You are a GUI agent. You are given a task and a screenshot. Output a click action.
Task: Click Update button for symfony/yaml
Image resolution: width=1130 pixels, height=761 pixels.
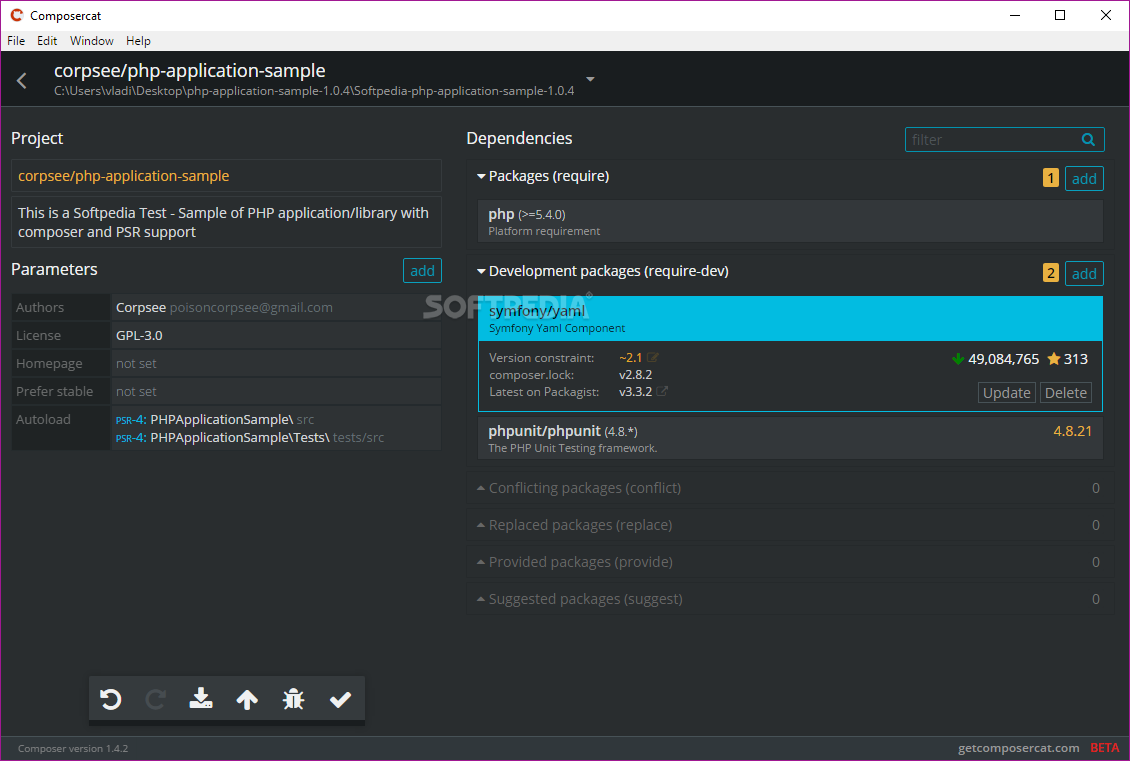click(1007, 393)
